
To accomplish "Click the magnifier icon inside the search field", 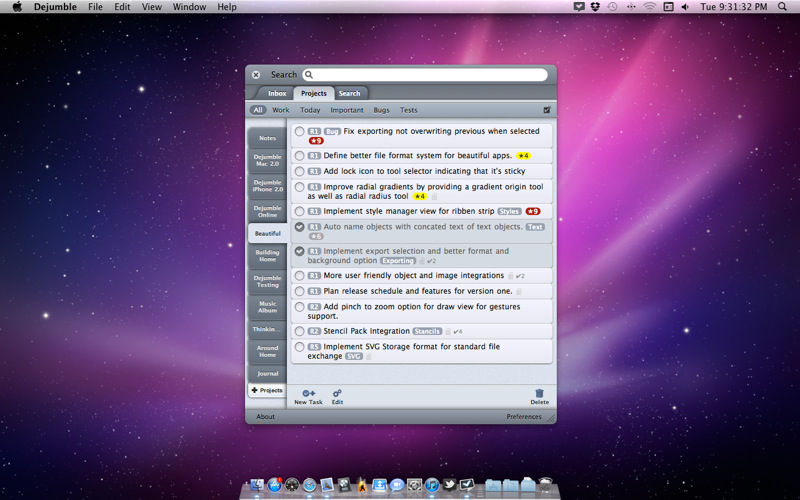I will pos(309,74).
